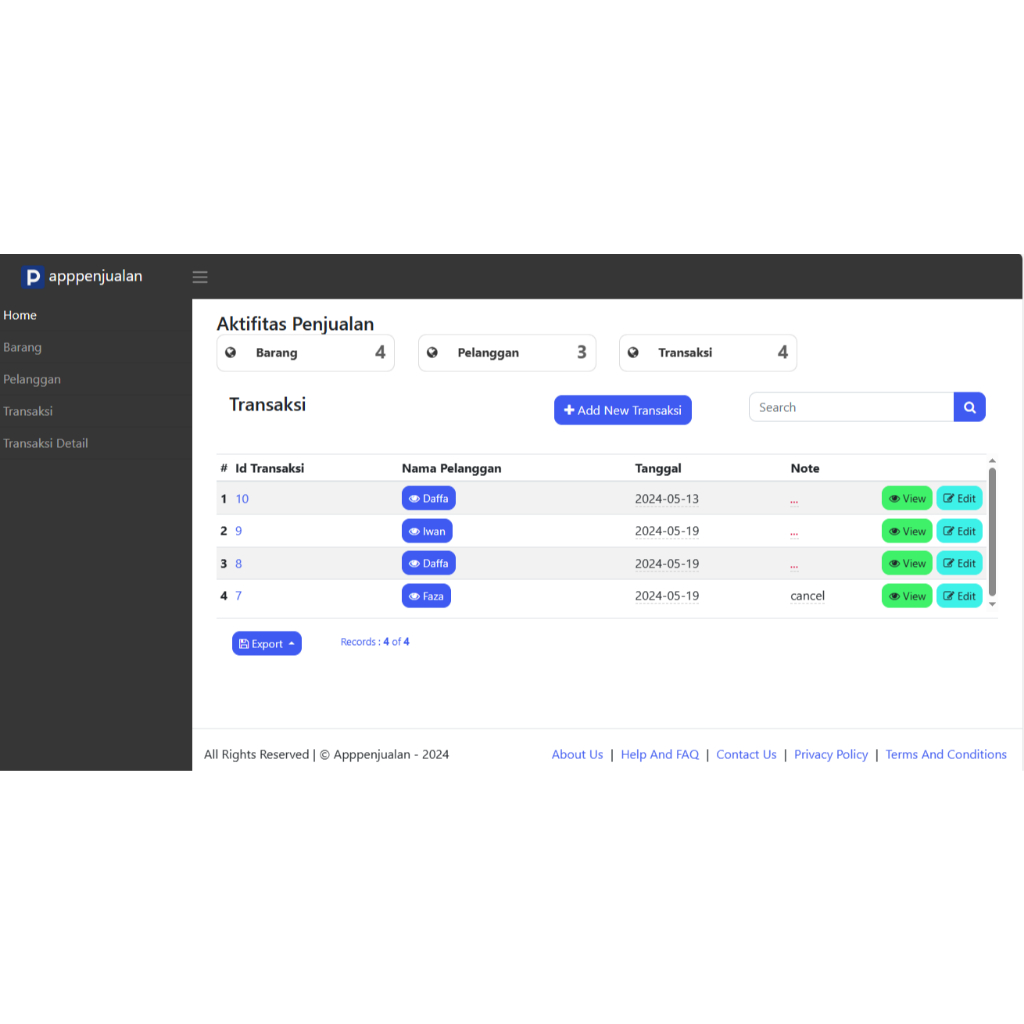Open the sidebar with the hamburger menu icon

(200, 277)
